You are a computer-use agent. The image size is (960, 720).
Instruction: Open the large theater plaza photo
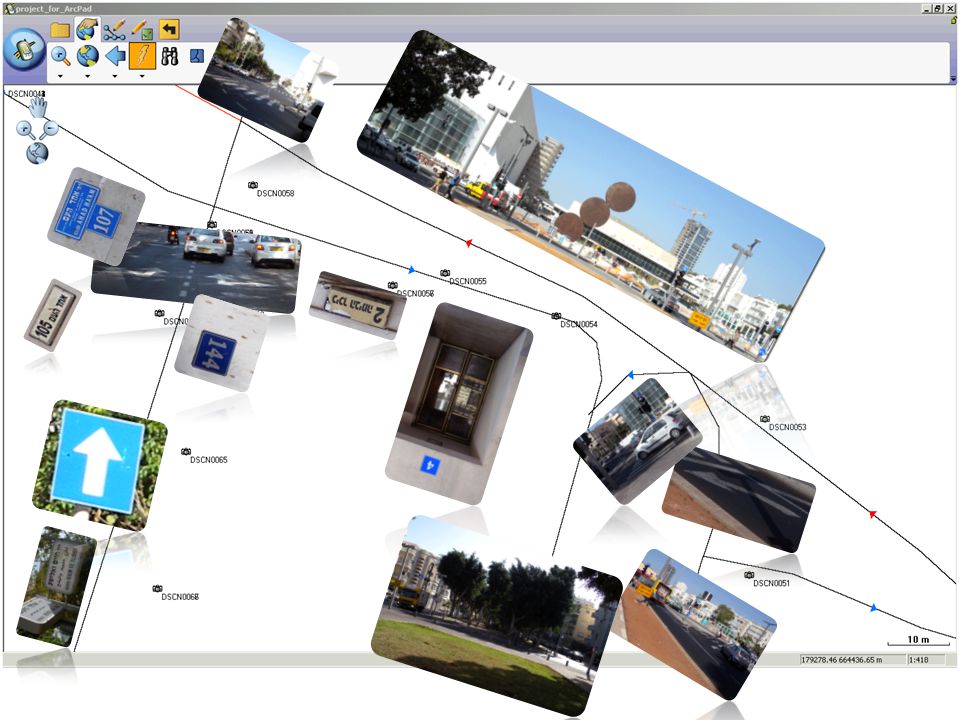coord(591,196)
